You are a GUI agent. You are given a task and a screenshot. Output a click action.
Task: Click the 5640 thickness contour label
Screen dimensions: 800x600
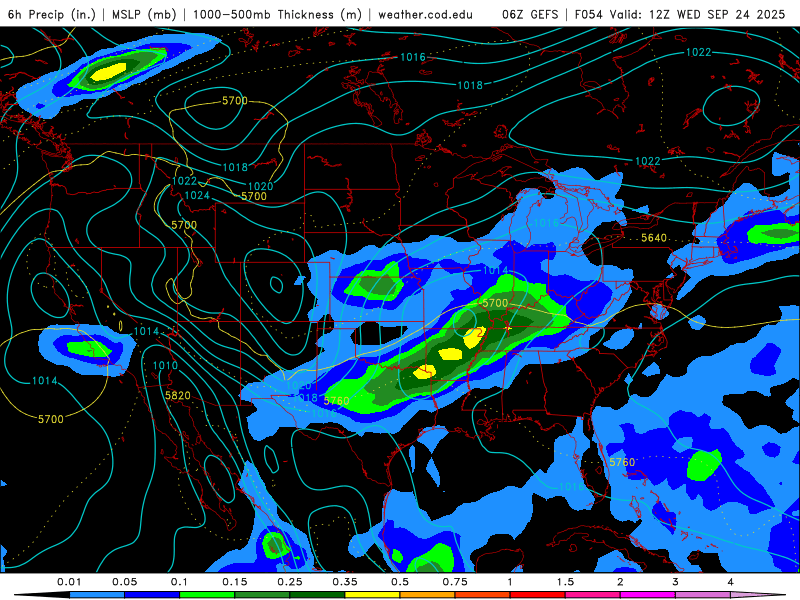coord(654,238)
